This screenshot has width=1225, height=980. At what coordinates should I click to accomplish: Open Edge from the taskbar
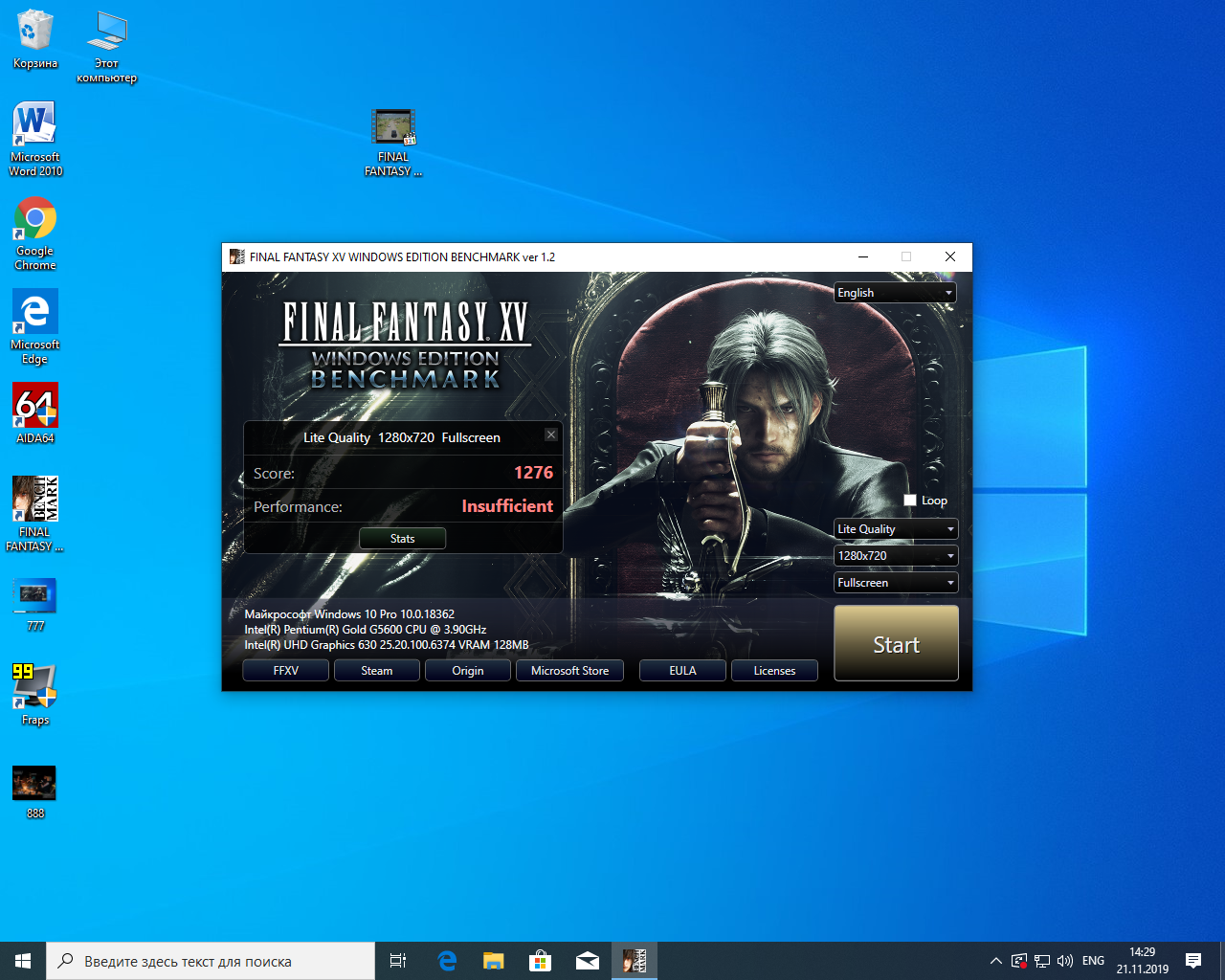[x=447, y=961]
